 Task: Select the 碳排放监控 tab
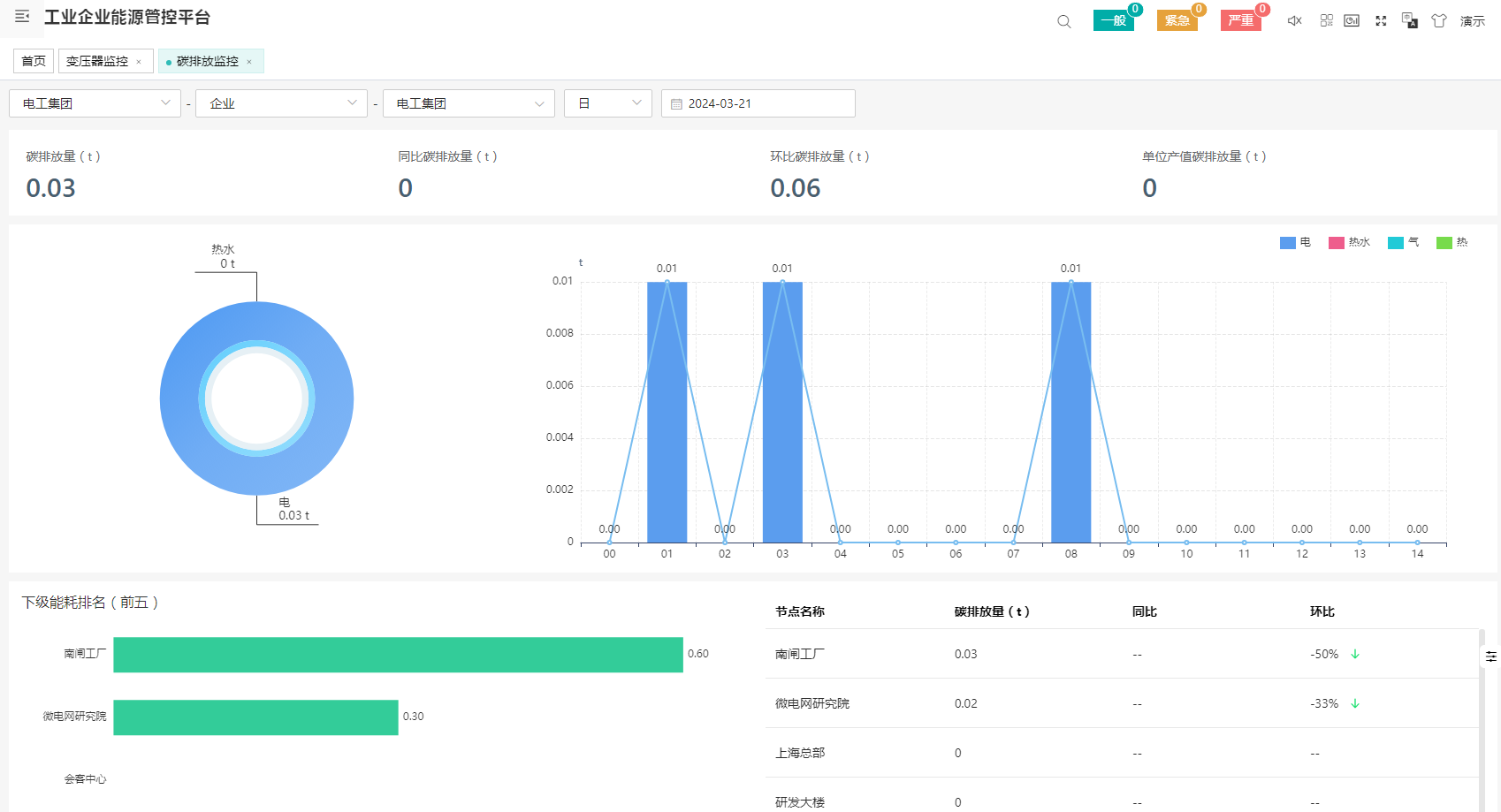(x=208, y=61)
